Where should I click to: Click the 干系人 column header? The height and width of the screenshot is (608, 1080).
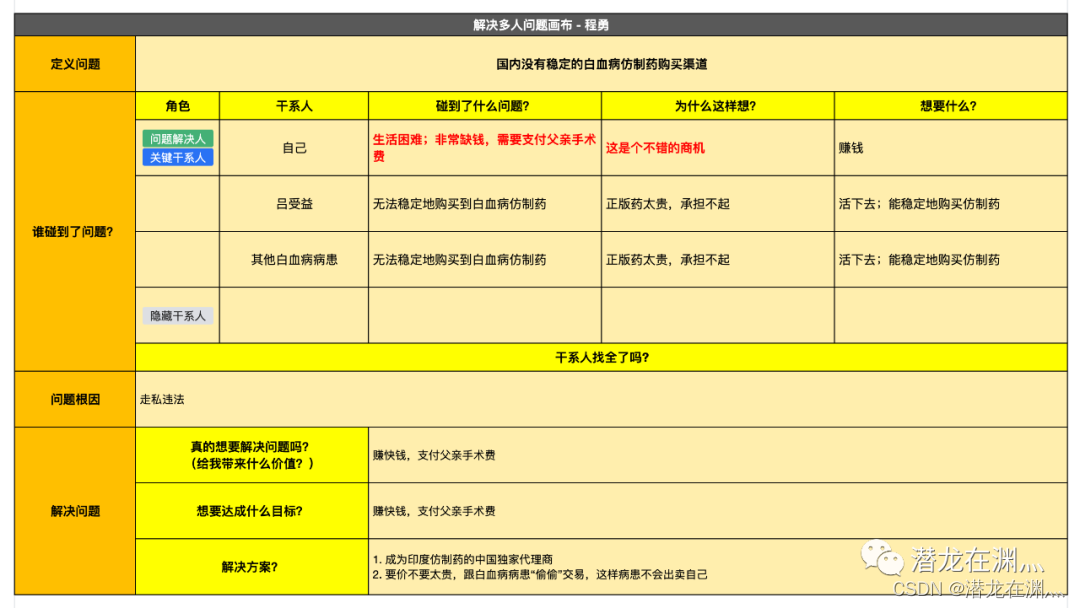294,106
